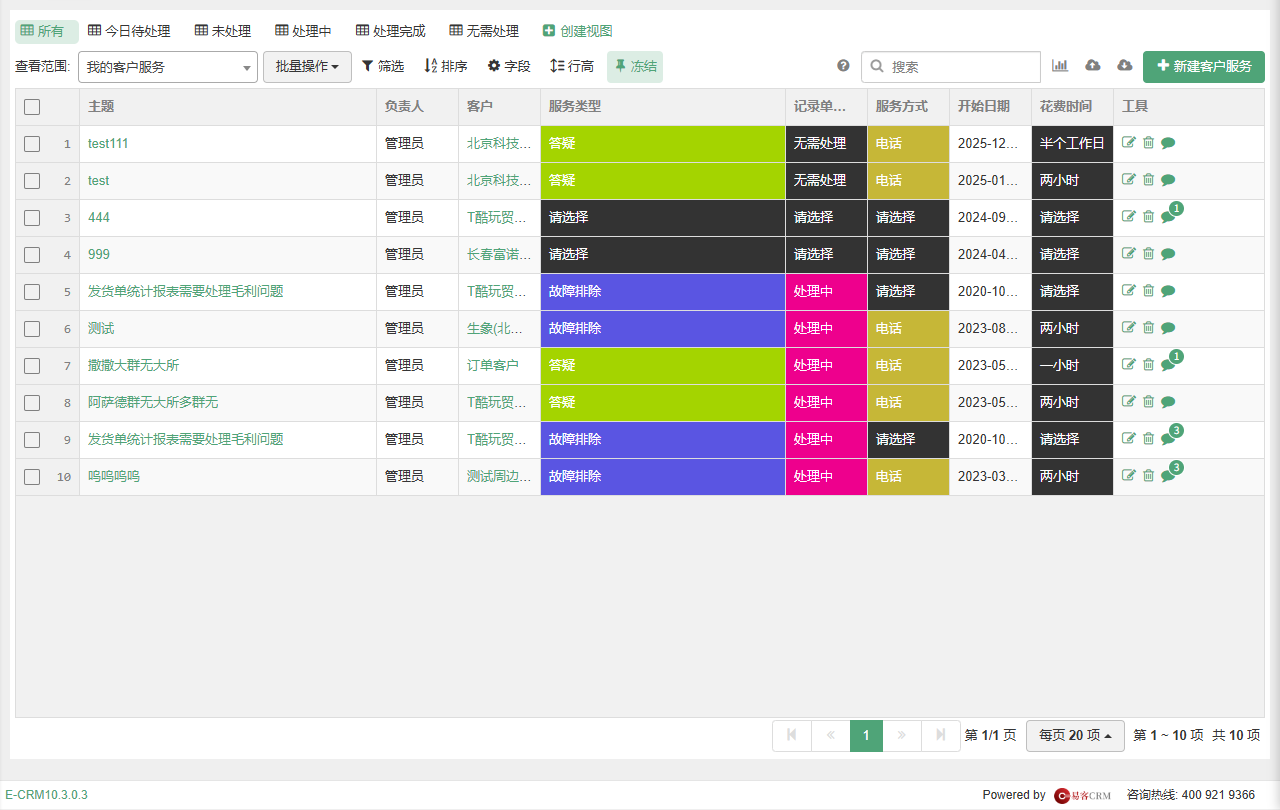Click the 新建客户服务 button

(x=1204, y=67)
